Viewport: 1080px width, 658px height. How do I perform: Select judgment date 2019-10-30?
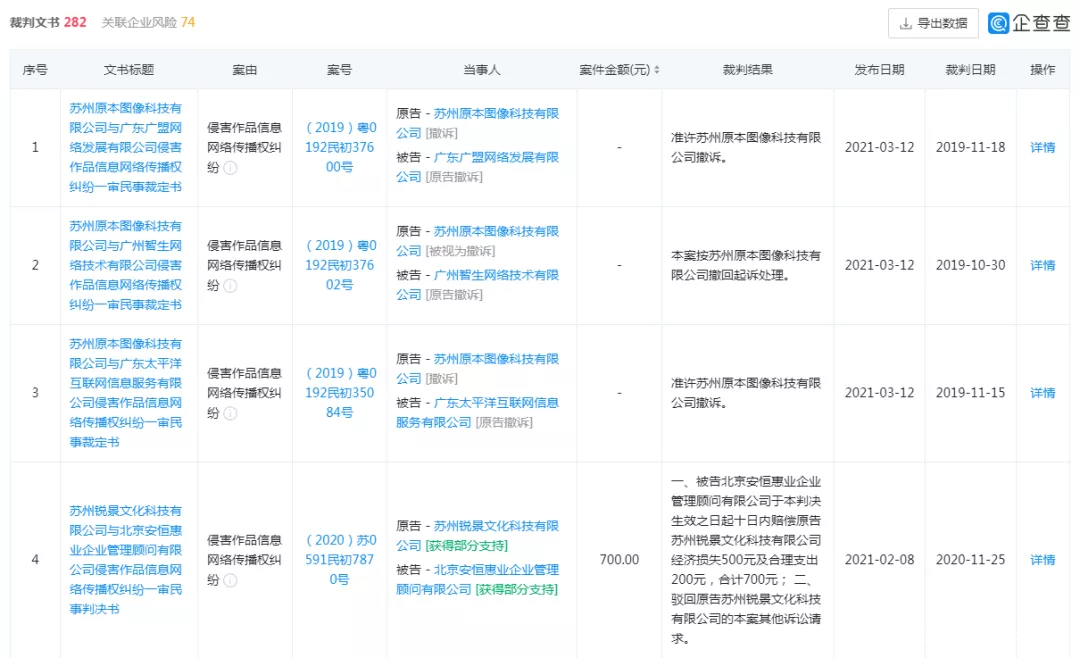[970, 265]
